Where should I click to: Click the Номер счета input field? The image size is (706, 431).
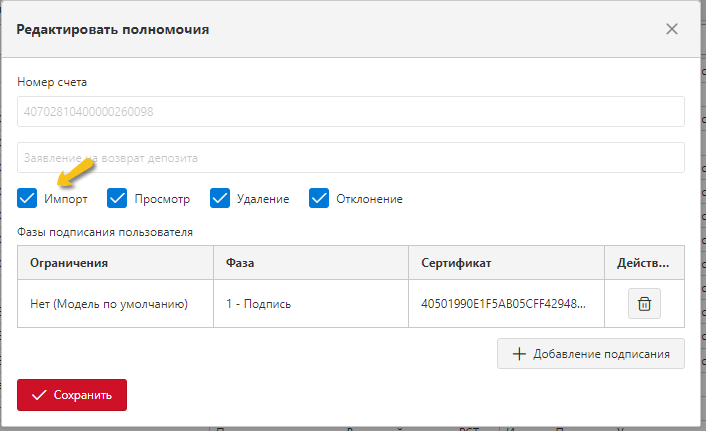point(351,111)
